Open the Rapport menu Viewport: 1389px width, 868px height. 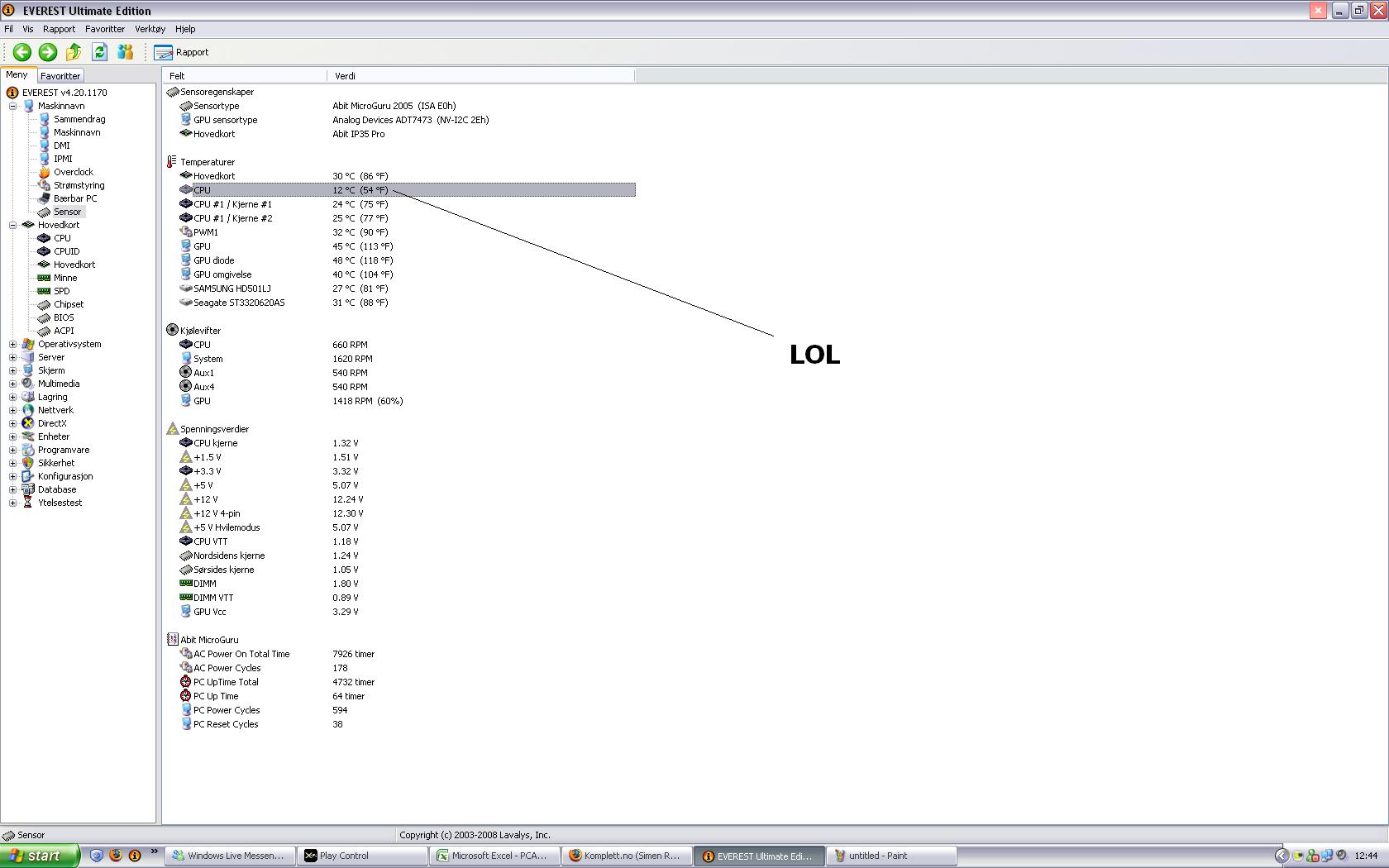[59, 29]
